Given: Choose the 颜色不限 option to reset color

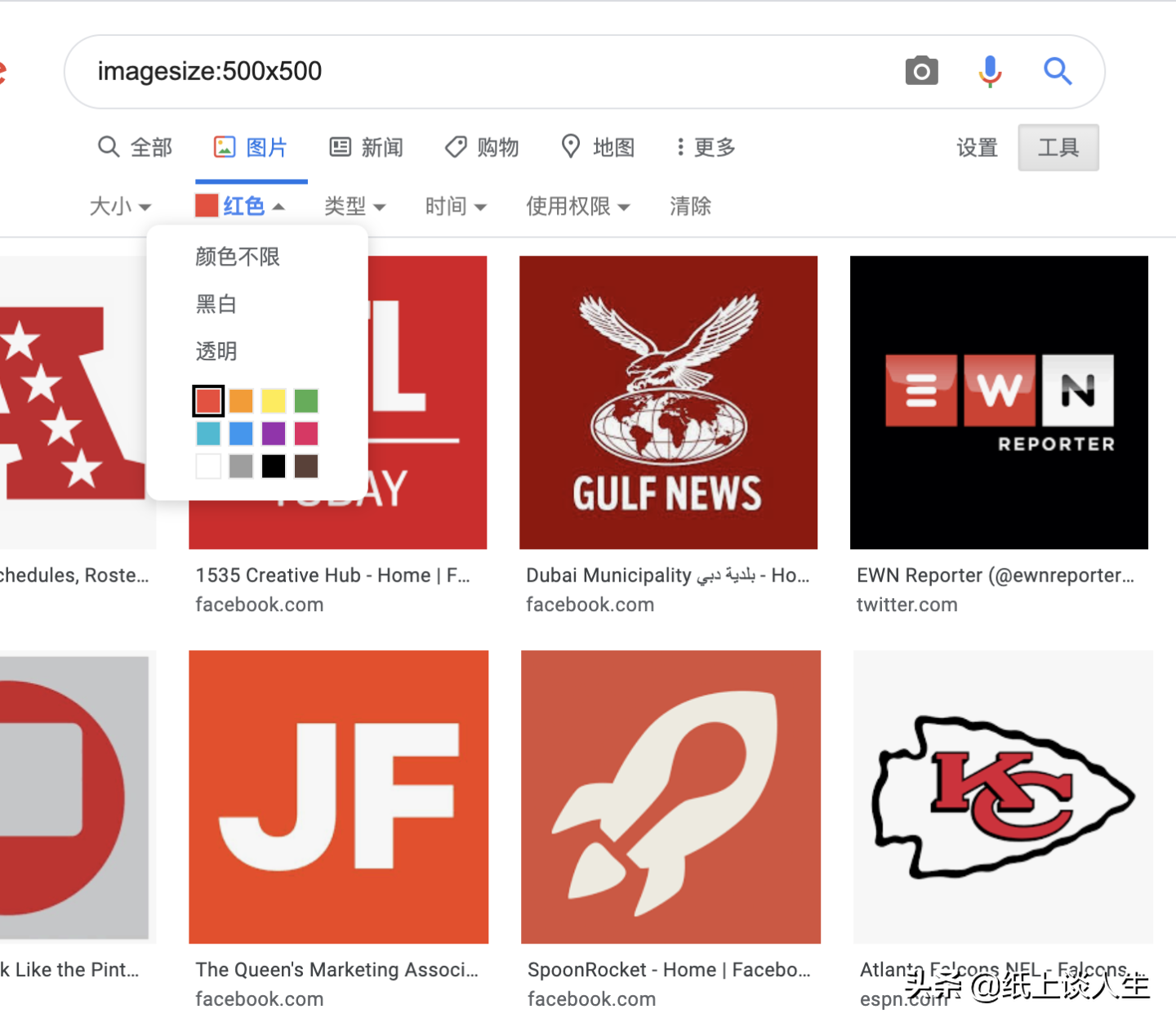Looking at the screenshot, I should 237,257.
